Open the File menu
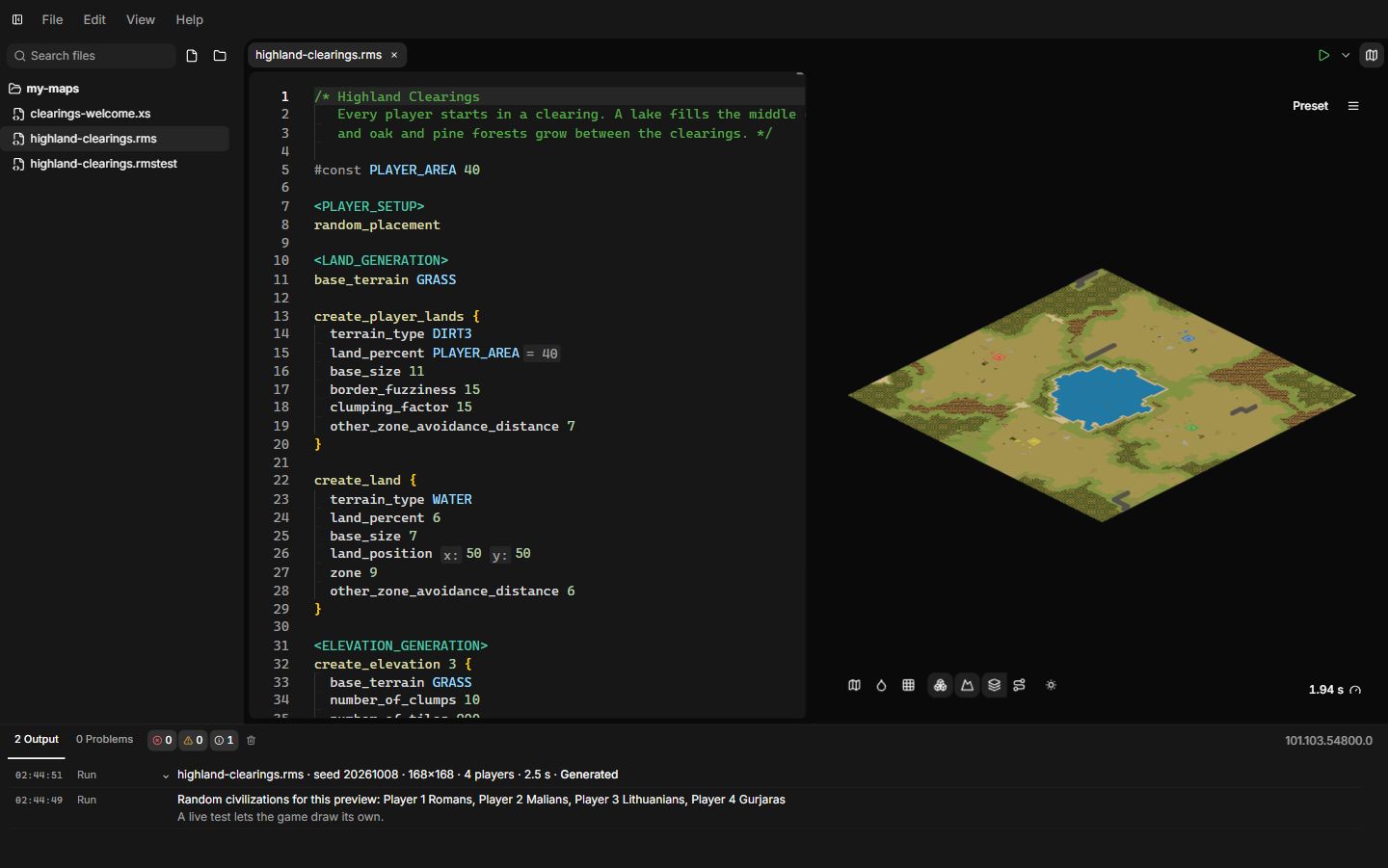The height and width of the screenshot is (868, 1388). [52, 19]
